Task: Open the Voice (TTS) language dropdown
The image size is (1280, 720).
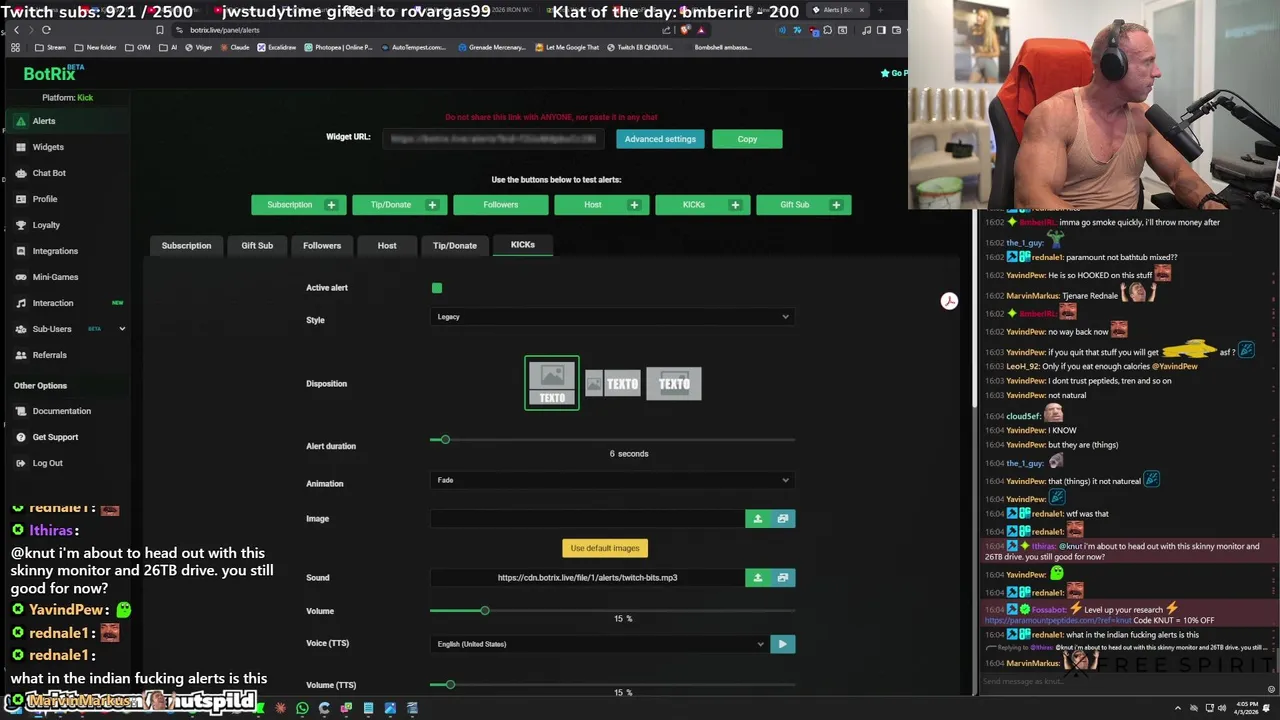Action: (x=600, y=644)
